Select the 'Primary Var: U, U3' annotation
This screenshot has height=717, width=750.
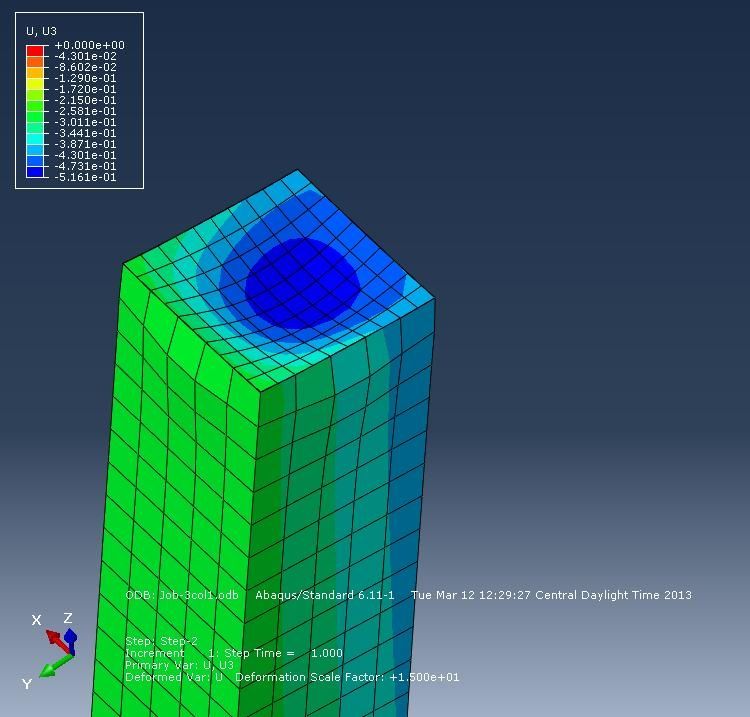tap(179, 665)
